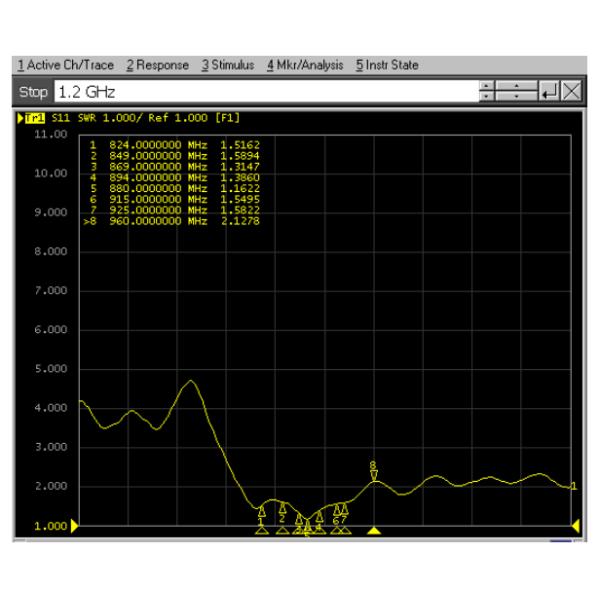Open the Response menu
600x600 pixels.
pos(157,65)
